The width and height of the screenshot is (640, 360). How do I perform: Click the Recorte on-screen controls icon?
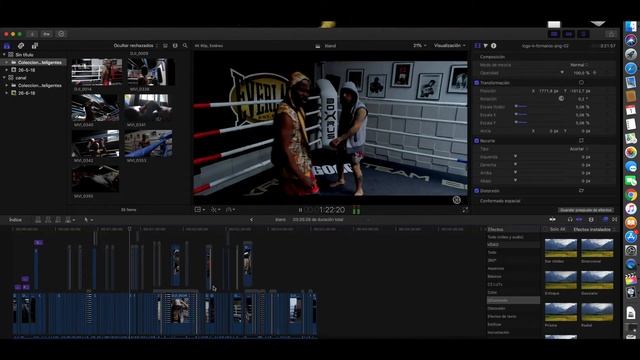[x=581, y=140]
